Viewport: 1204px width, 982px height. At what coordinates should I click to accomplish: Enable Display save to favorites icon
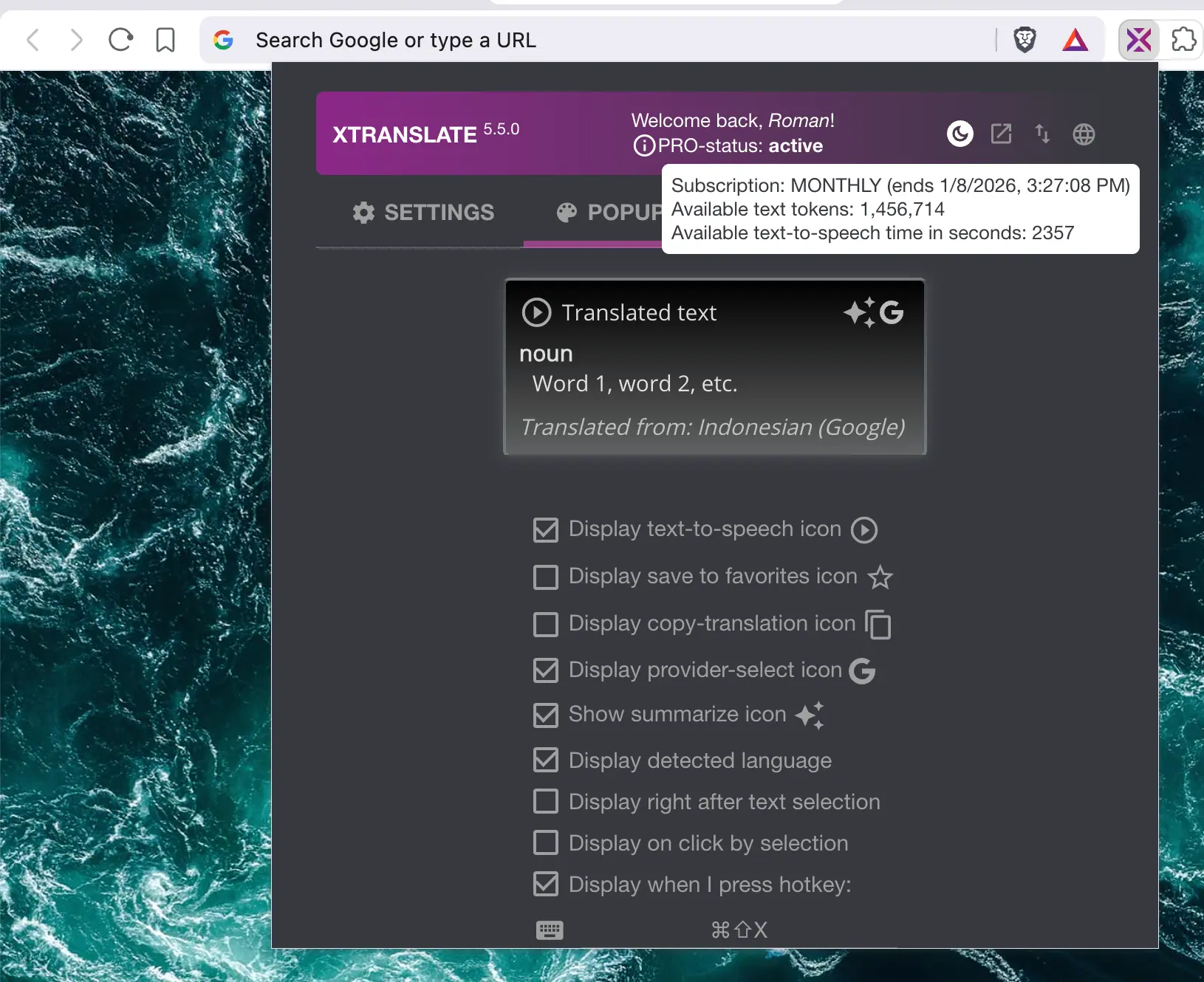(546, 577)
